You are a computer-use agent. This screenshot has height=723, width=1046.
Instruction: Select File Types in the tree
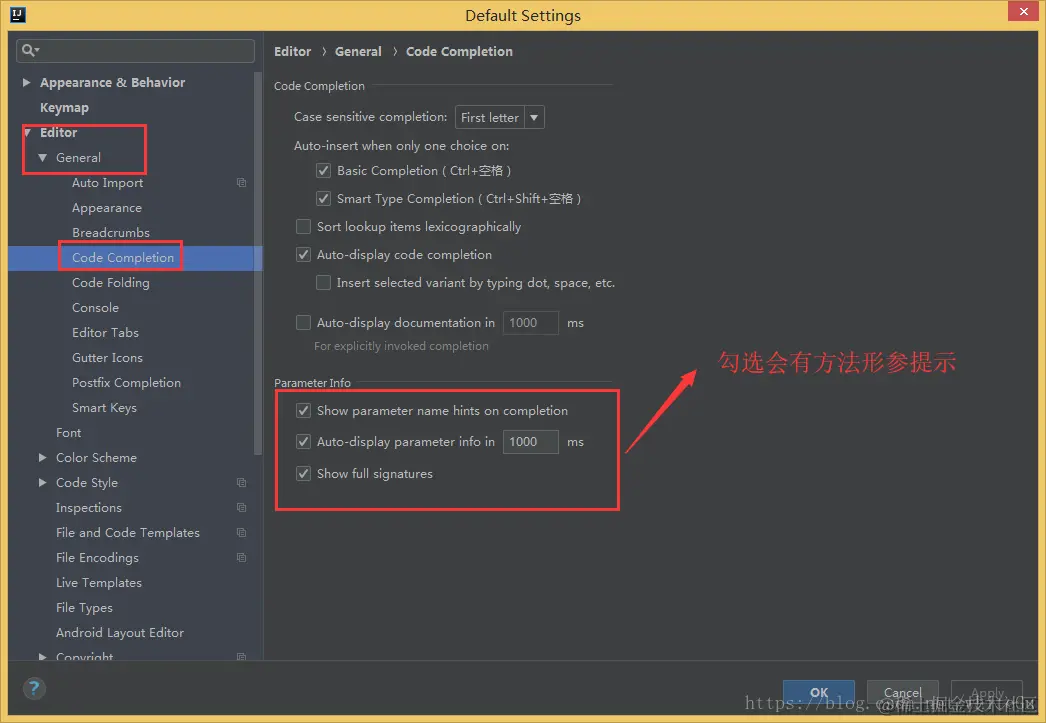coord(84,608)
